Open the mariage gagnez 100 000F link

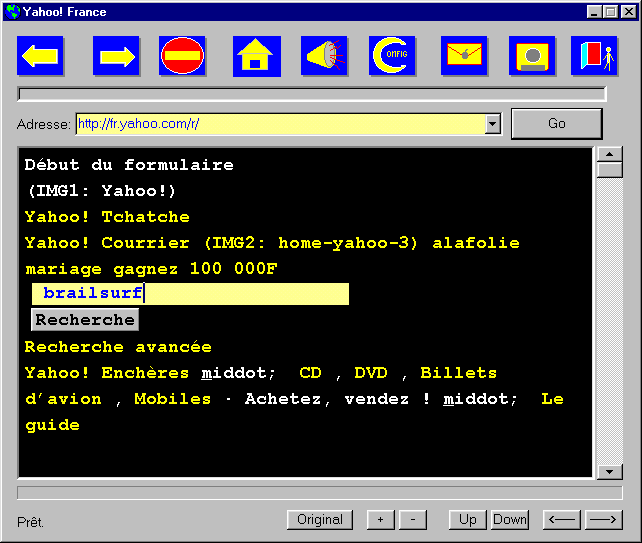(x=151, y=269)
